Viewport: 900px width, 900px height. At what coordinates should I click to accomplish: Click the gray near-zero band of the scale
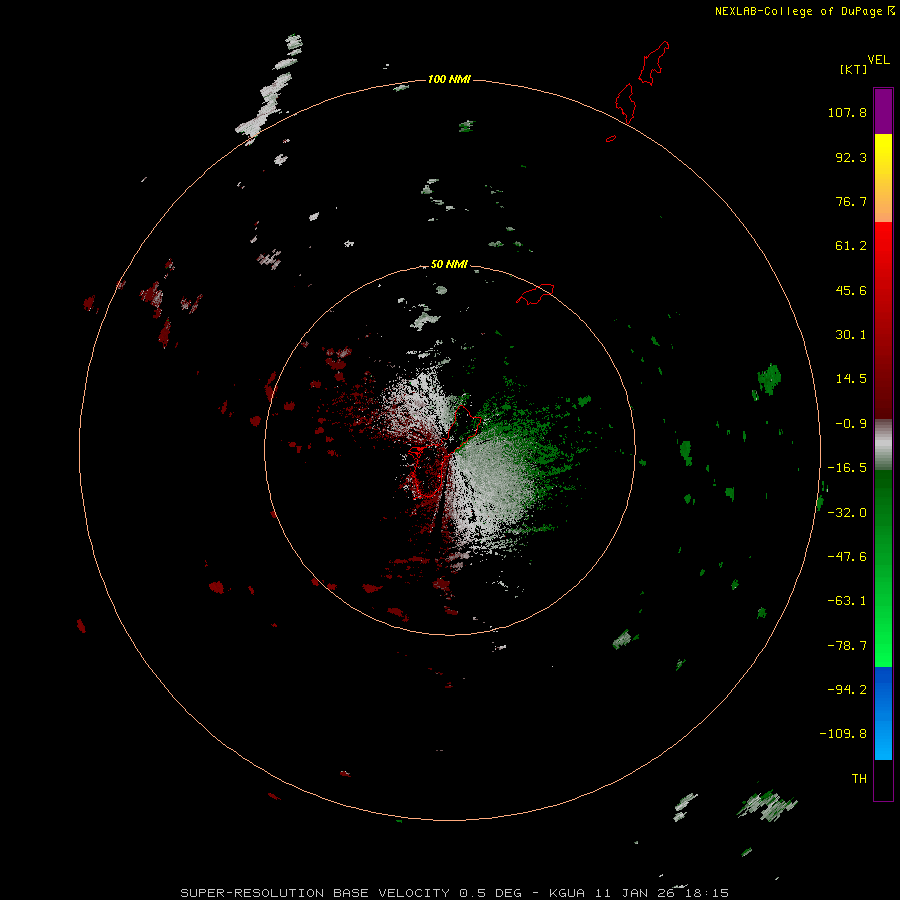(883, 445)
